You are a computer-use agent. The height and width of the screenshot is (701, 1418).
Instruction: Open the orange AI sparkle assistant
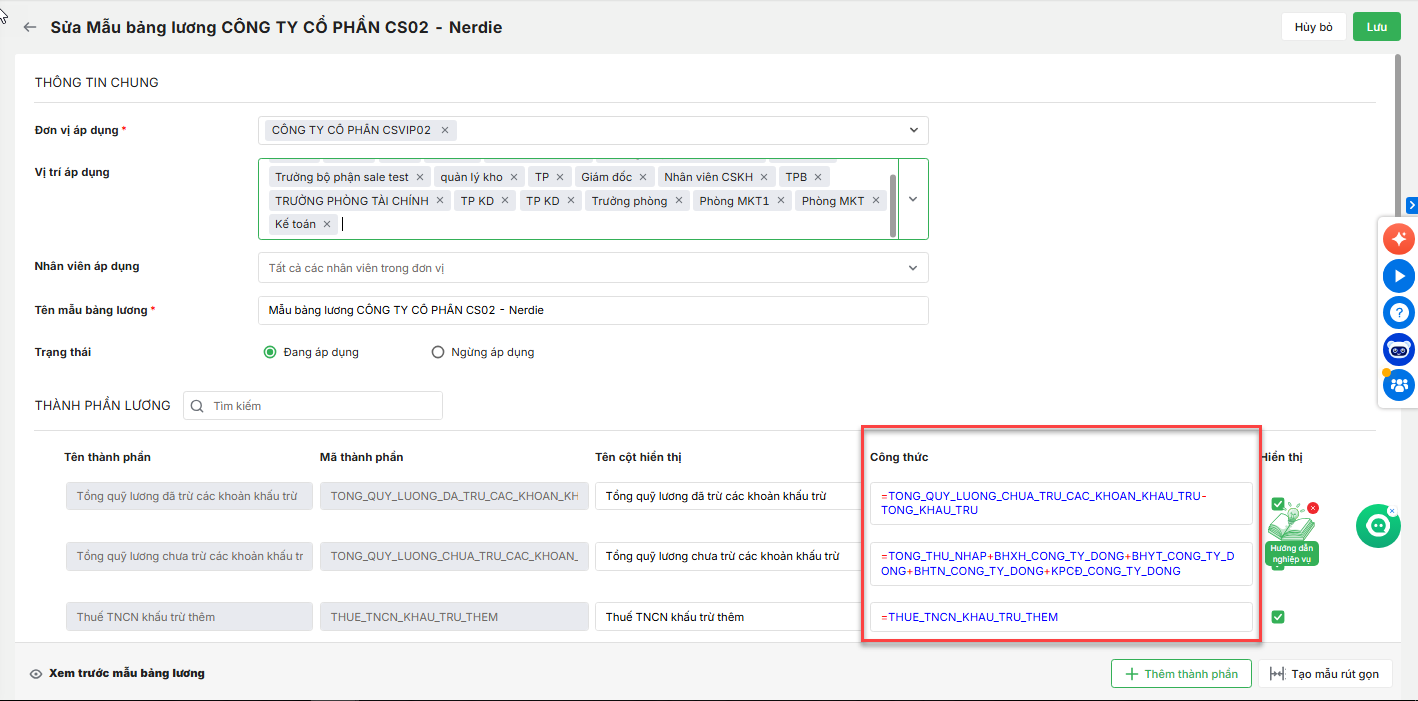point(1398,240)
